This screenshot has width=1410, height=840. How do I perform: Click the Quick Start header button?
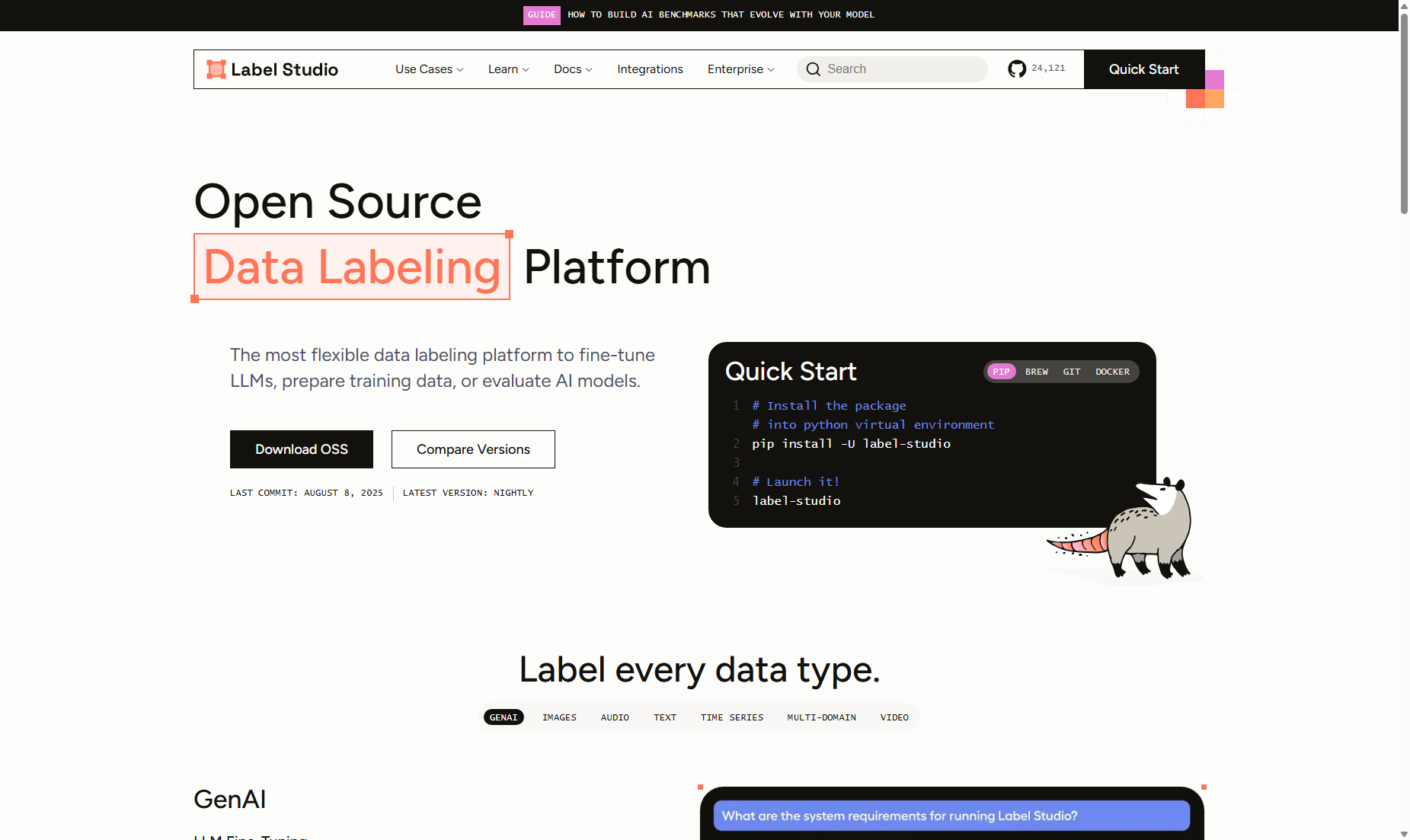pos(1143,69)
